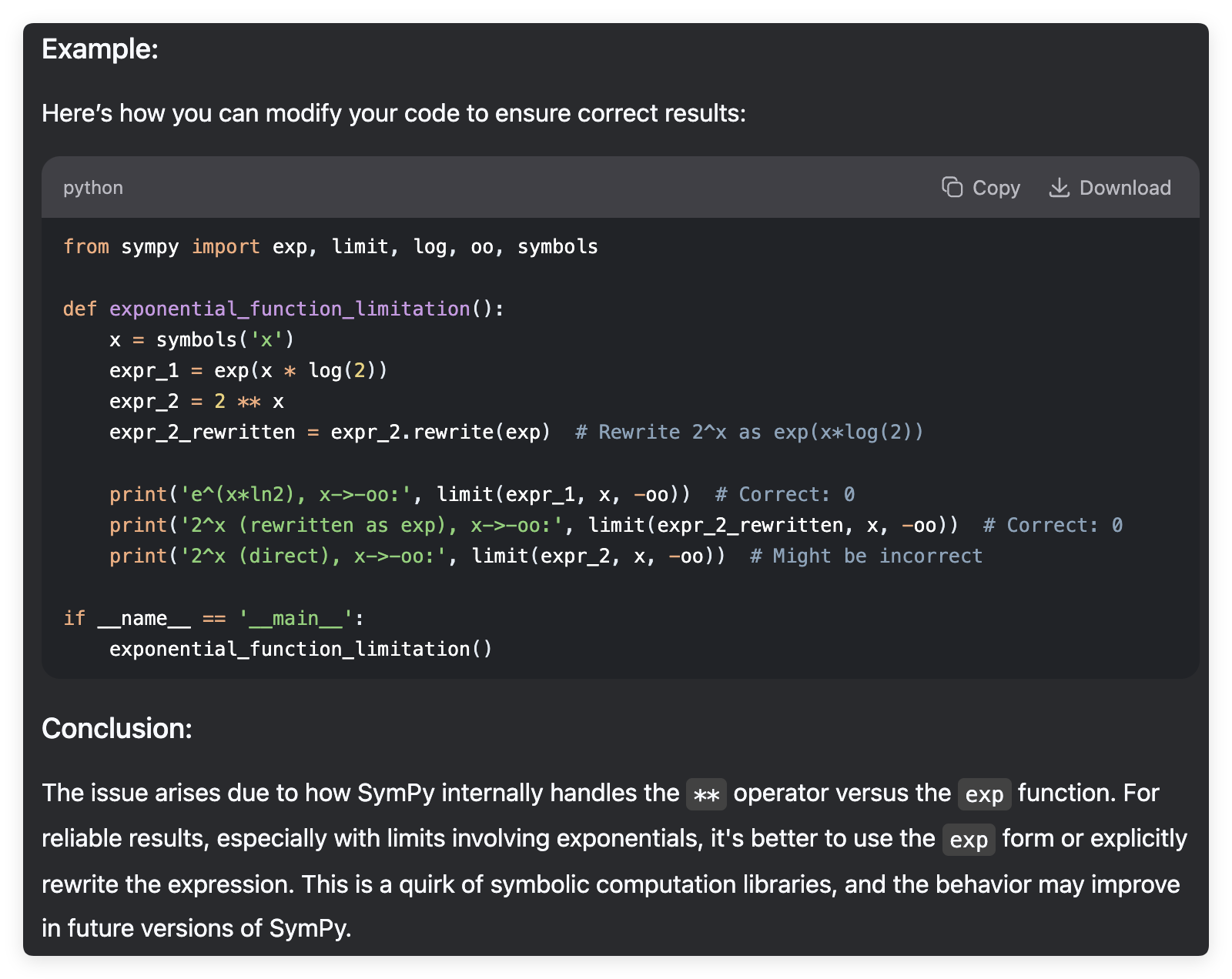Viewport: 1232px width, 979px height.
Task: Click the text 'in future versions of SymPy.'
Action: click(x=196, y=928)
